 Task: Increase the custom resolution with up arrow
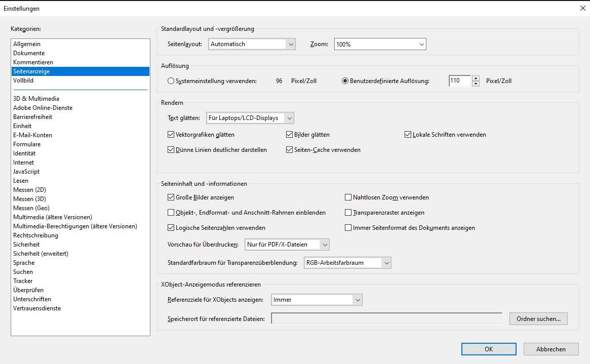click(476, 78)
